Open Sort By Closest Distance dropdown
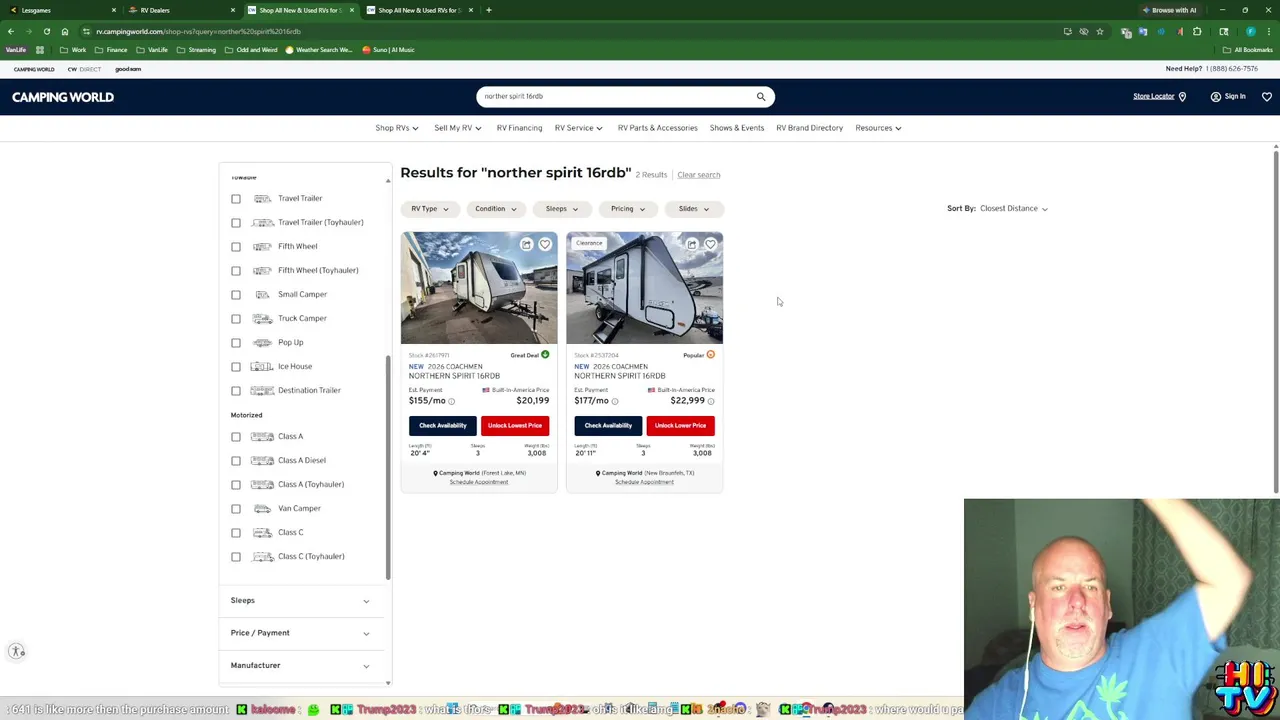Image resolution: width=1280 pixels, height=720 pixels. [1014, 209]
